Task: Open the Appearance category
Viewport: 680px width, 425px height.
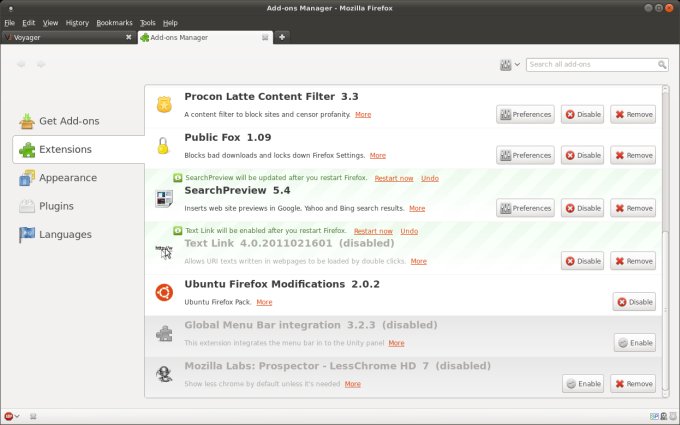Action: pyautogui.click(x=58, y=178)
